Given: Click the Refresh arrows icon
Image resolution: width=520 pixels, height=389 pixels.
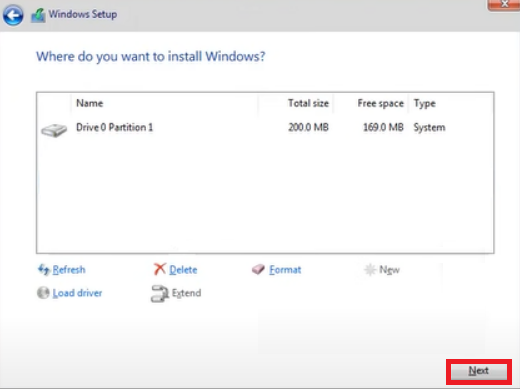Looking at the screenshot, I should click(44, 269).
